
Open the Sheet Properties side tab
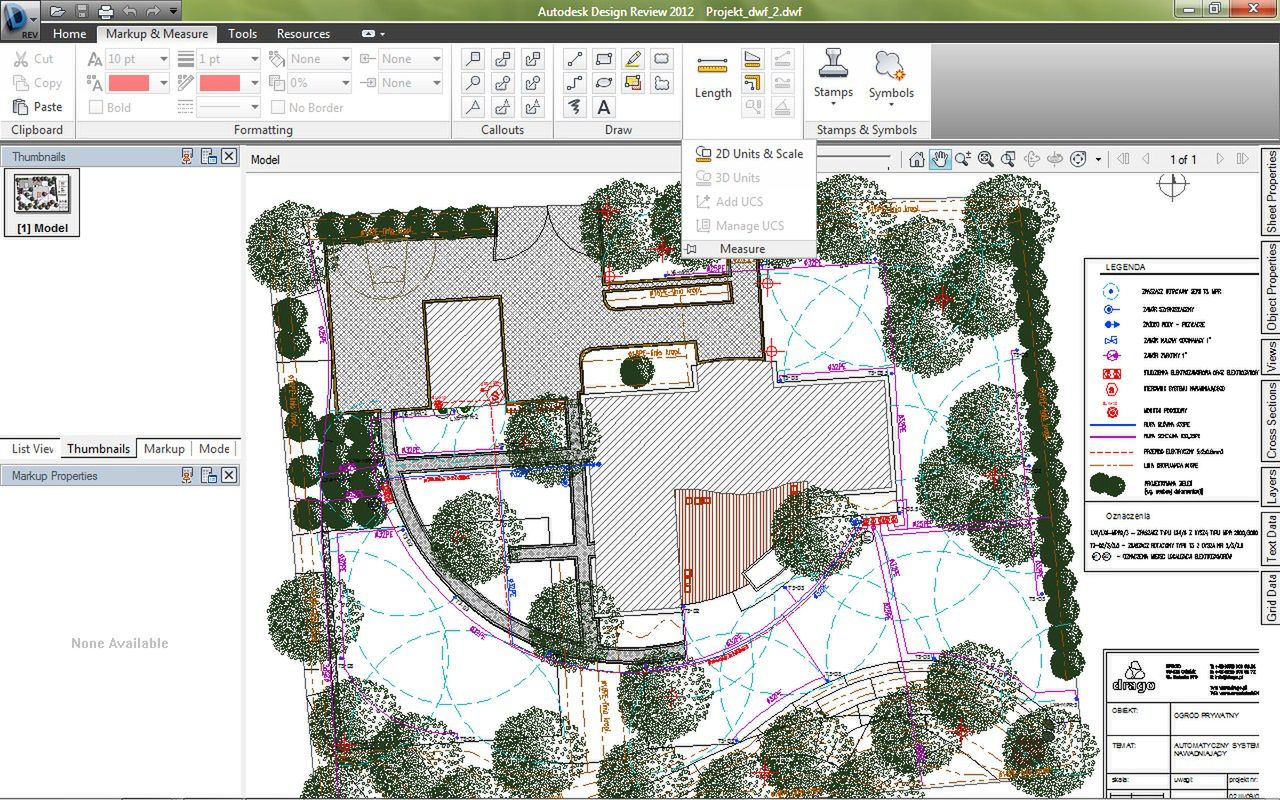(x=1271, y=192)
